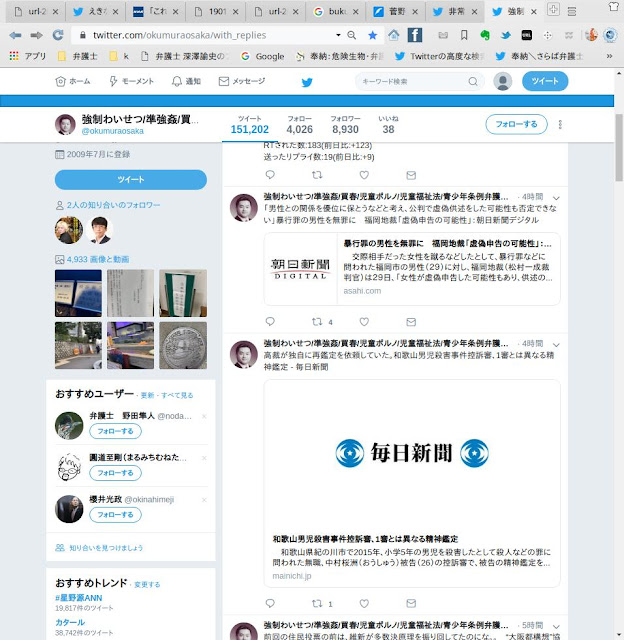Screen dimensions: 624x640
Task: Click the wide ツイート button in the left sidebar
Action: pyautogui.click(x=131, y=180)
